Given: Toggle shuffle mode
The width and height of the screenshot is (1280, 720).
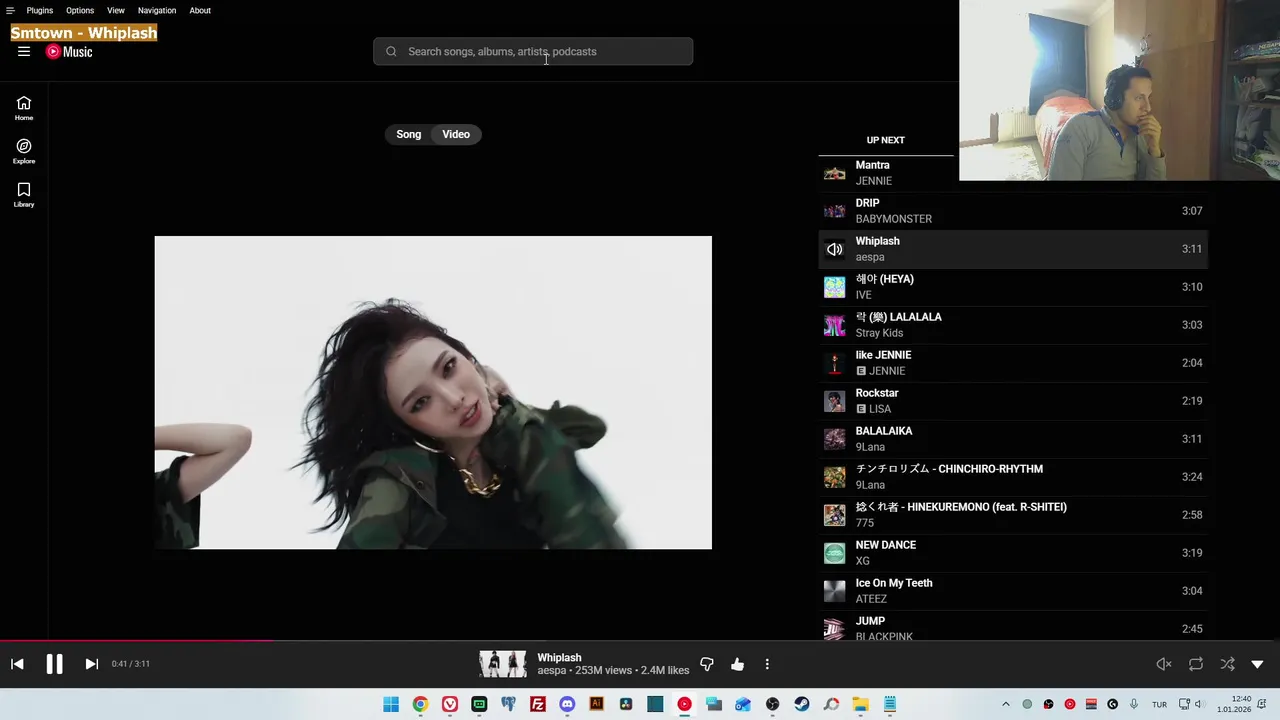Looking at the screenshot, I should click(1227, 664).
